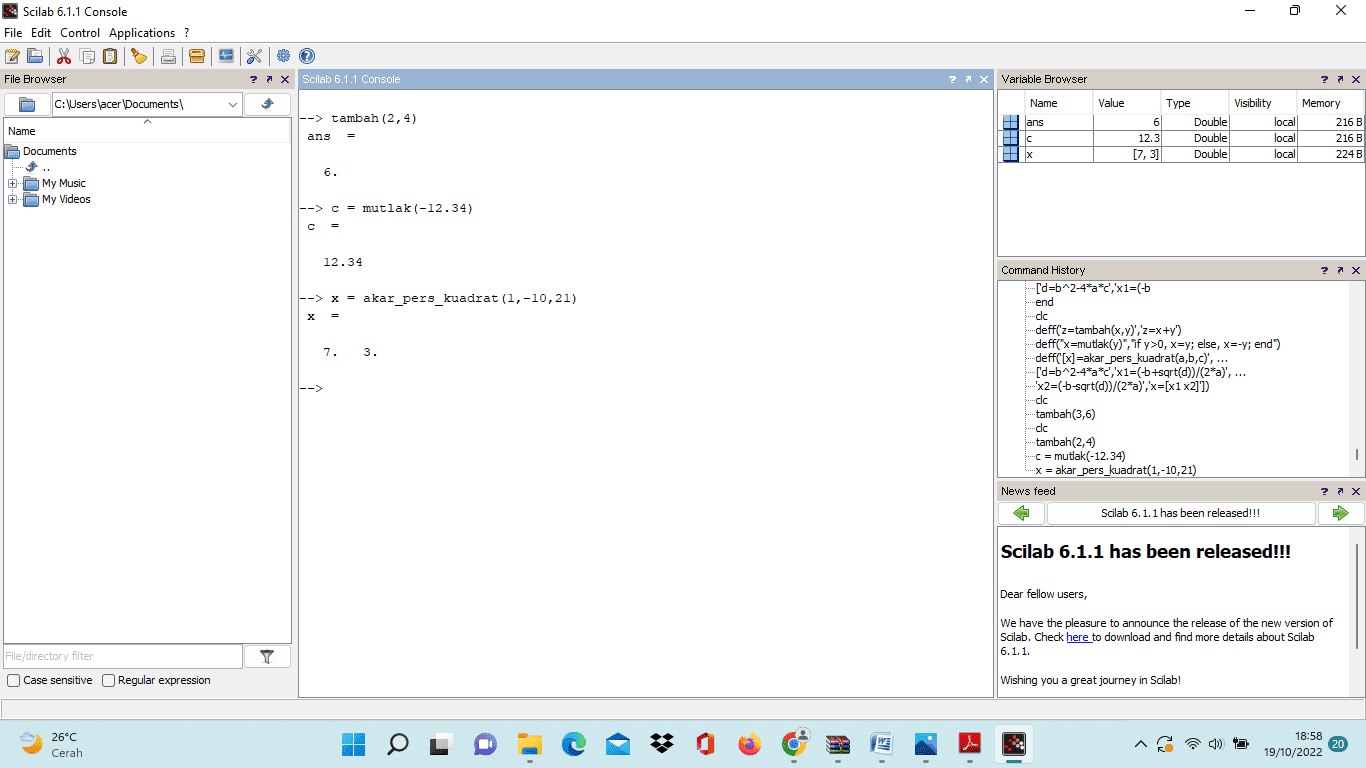
Task: Select history entry c = mutlak(-12.34)
Action: (x=1080, y=456)
